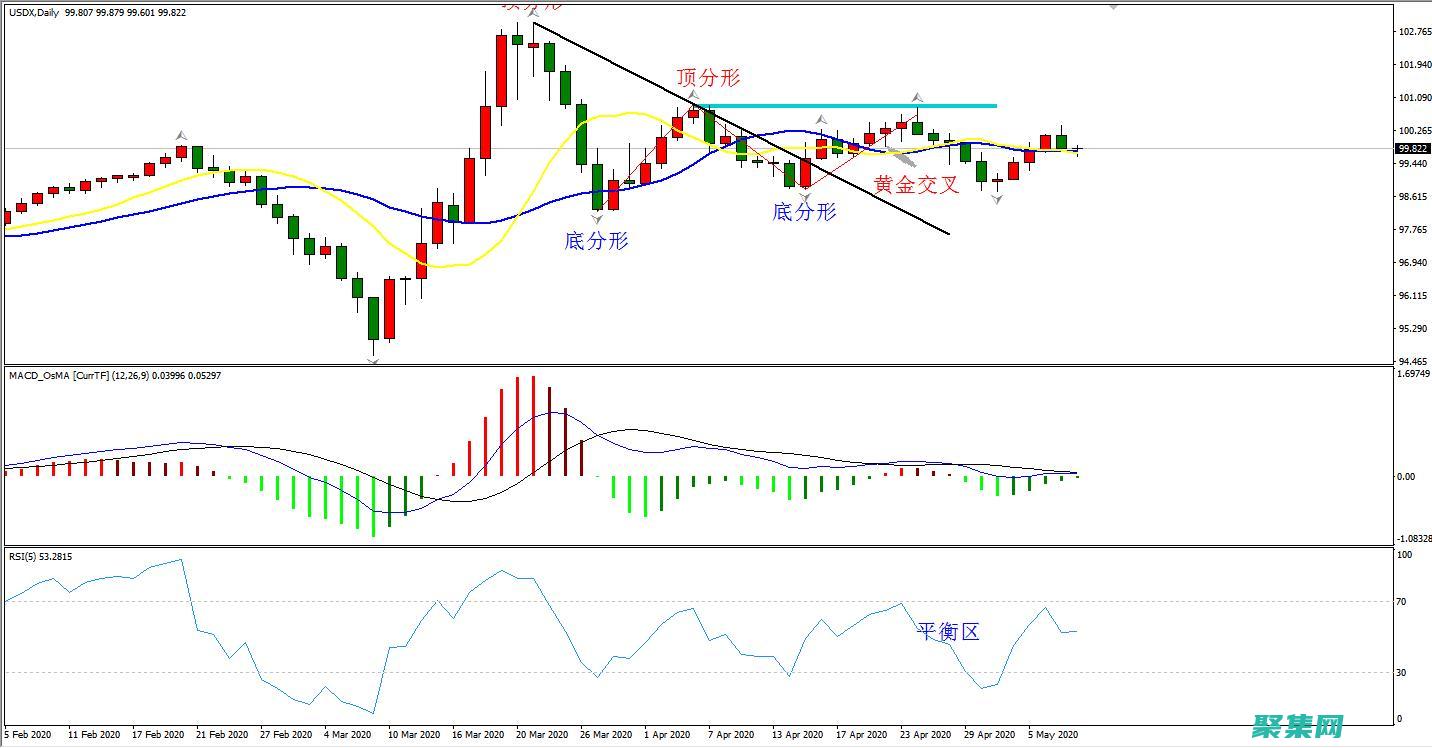Click the fractal arrow above the cyan resistance line's right end

click(917, 97)
